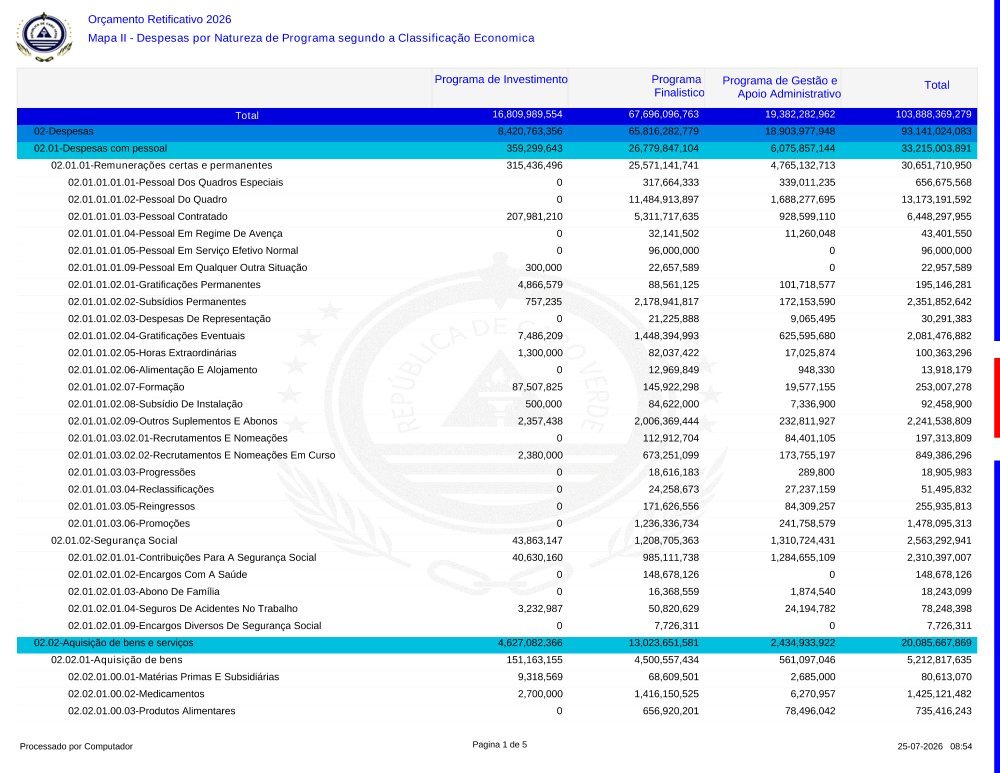Click '02.01.01.03.02.01-Recrutamentos E Nomeações' label
The height and width of the screenshot is (773, 1000).
[177, 438]
